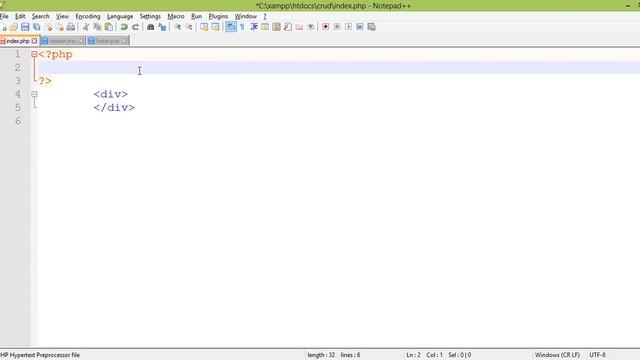Click the Close All toolbar icon
The width and height of the screenshot is (640, 360).
(60, 27)
